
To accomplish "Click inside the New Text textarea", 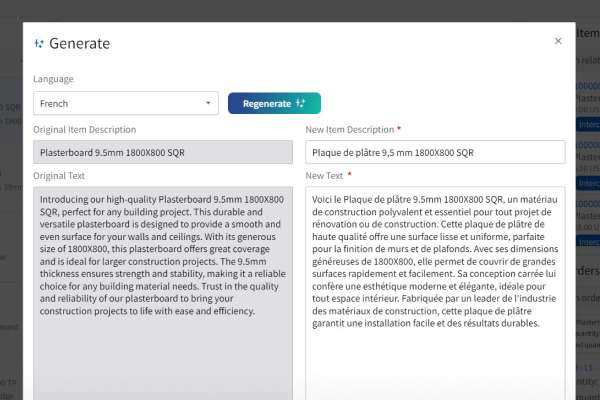I will click(435, 293).
